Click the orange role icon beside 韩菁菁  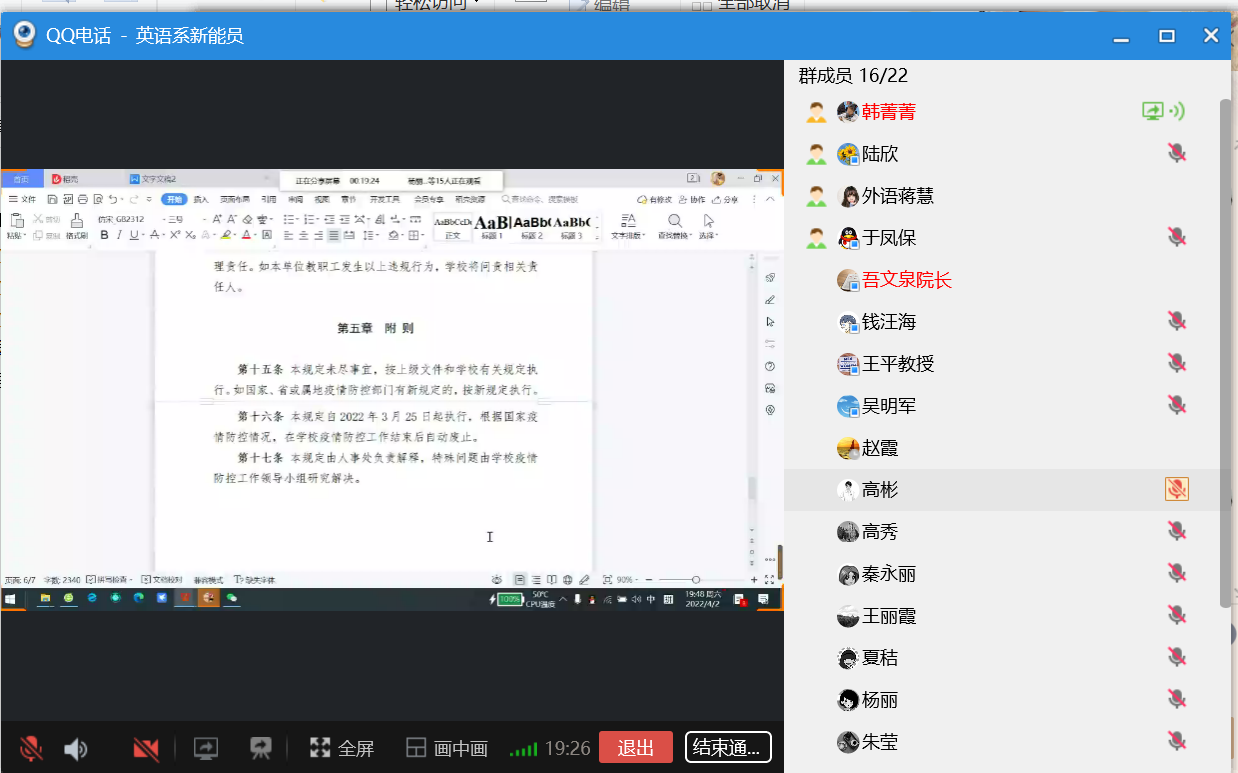817,112
